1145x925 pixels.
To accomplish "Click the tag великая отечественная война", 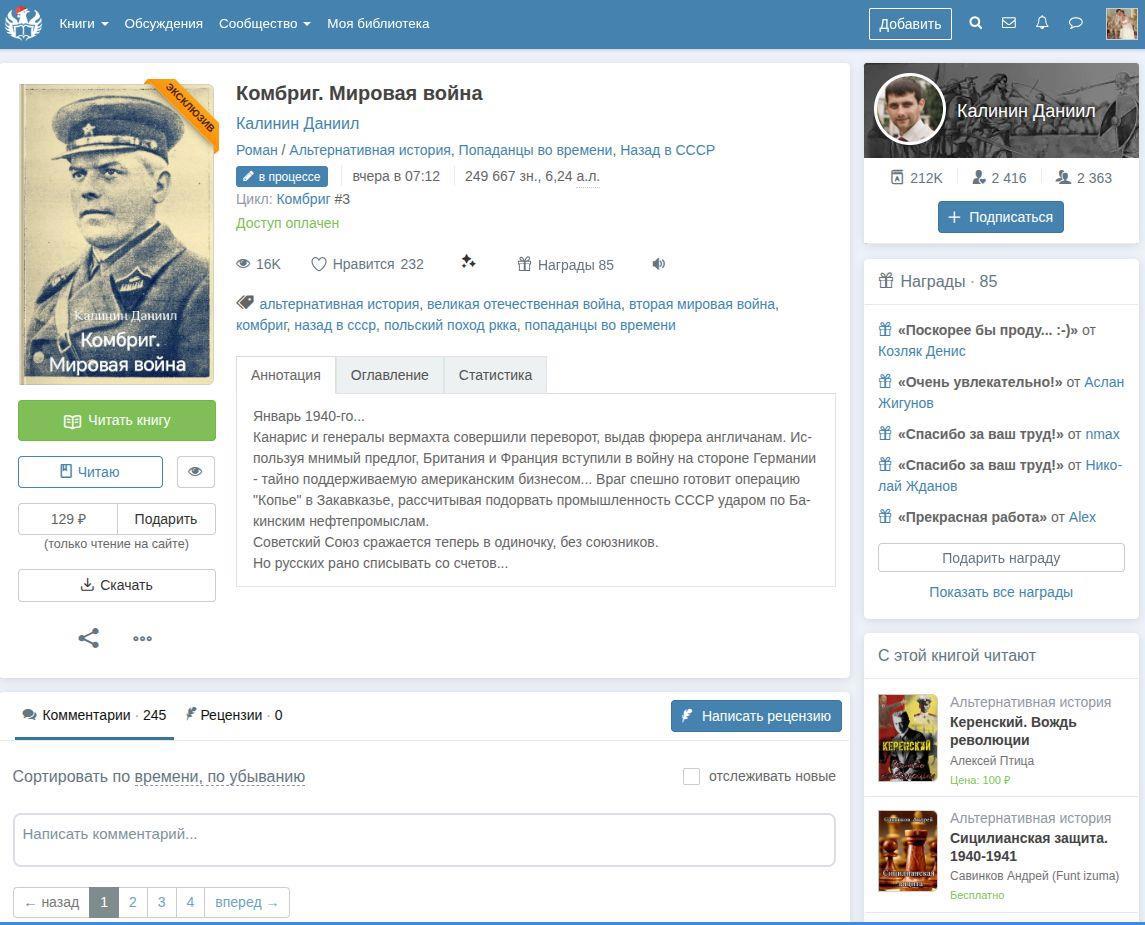I will (524, 304).
